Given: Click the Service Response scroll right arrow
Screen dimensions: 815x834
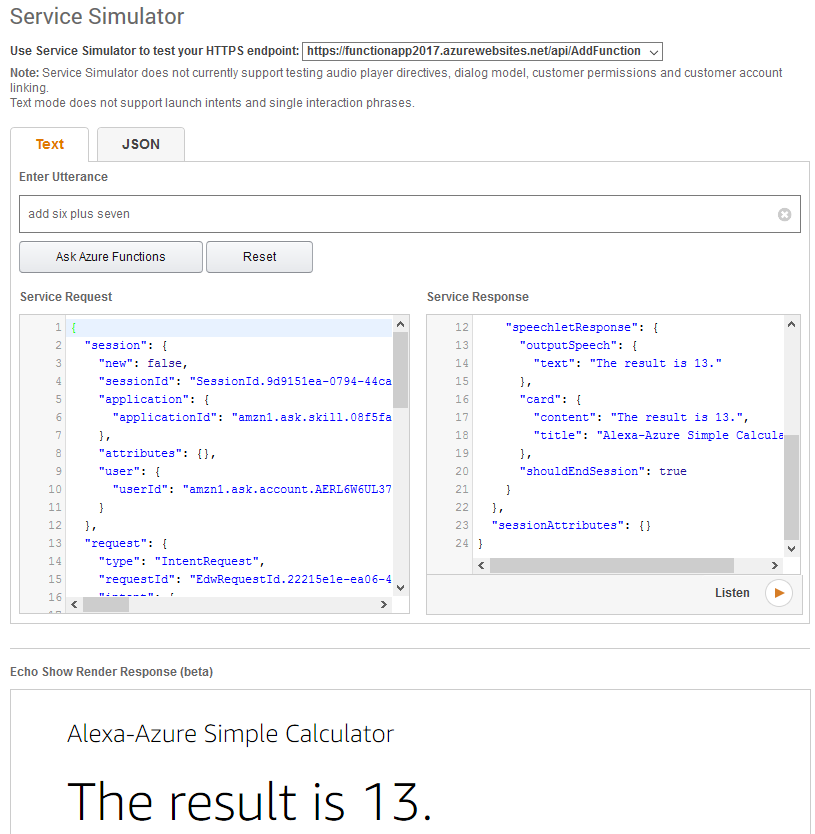Looking at the screenshot, I should coord(775,565).
